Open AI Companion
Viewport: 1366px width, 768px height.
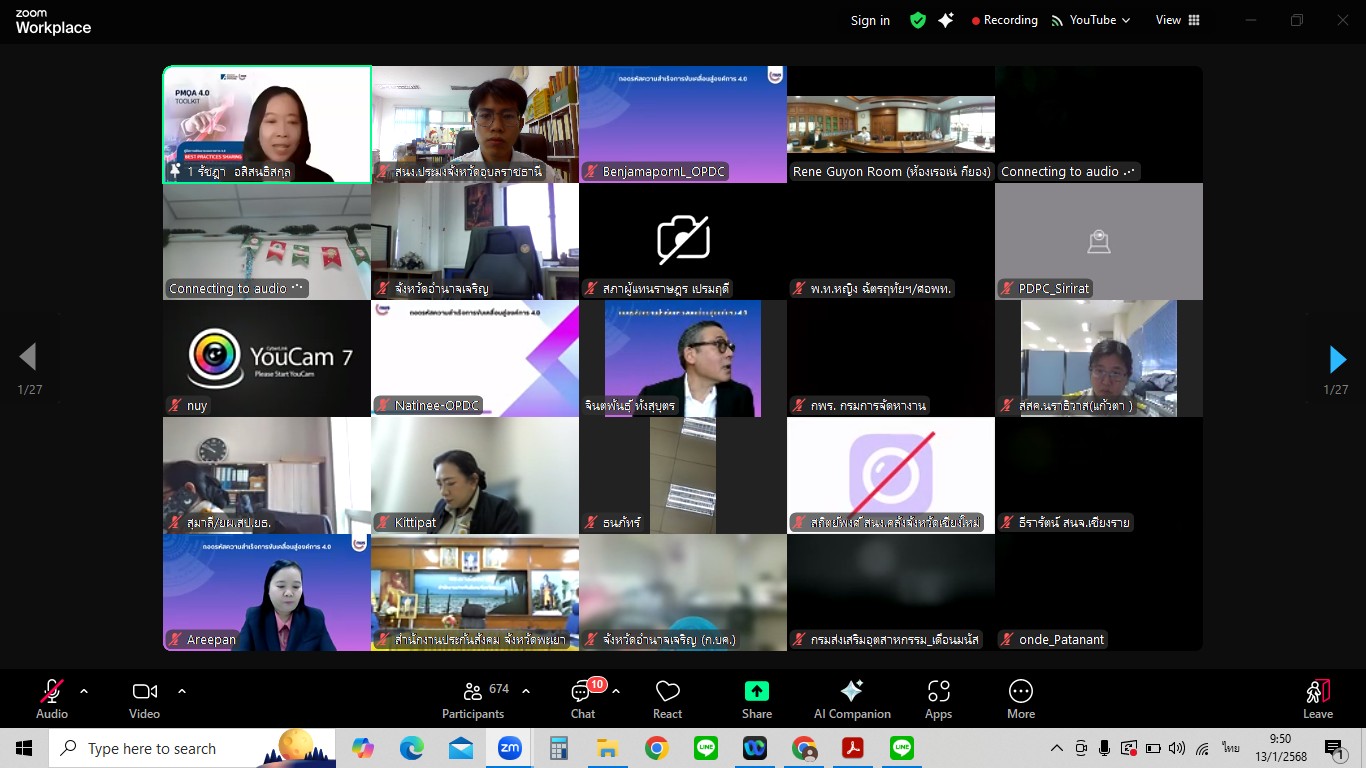tap(852, 699)
